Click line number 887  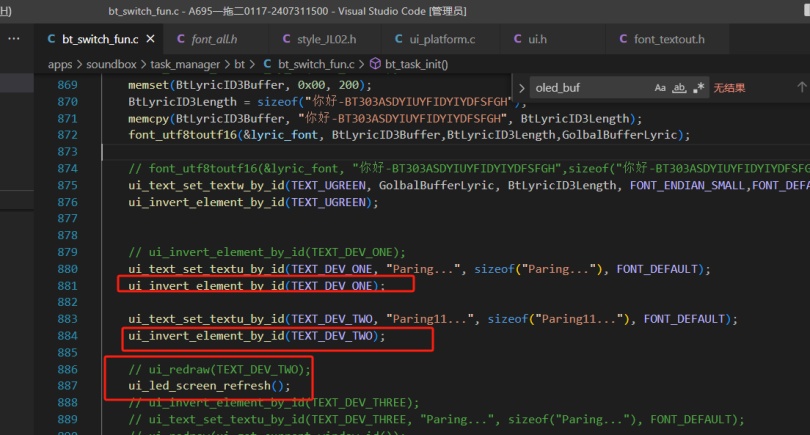(x=67, y=386)
